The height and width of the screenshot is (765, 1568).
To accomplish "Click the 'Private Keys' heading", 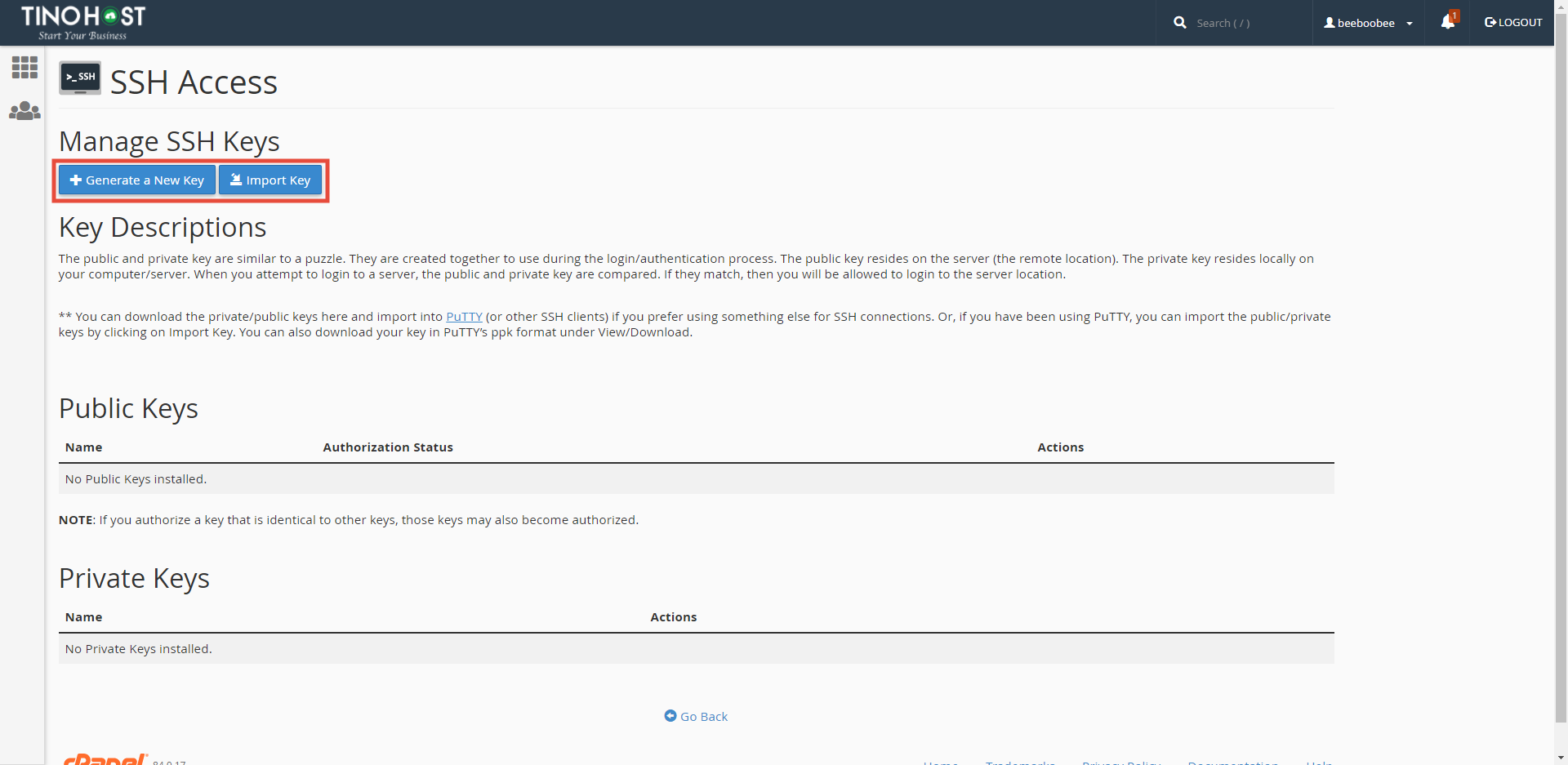I will click(134, 579).
